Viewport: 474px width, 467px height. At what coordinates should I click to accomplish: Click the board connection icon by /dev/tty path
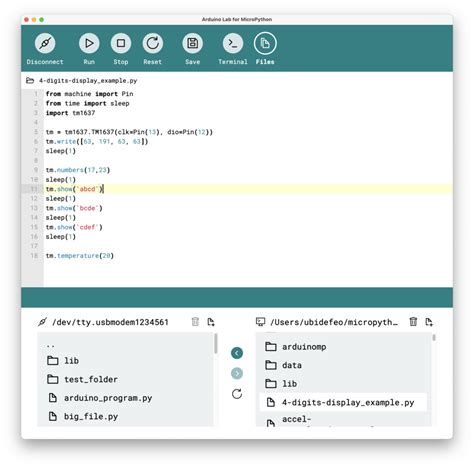[x=42, y=322]
